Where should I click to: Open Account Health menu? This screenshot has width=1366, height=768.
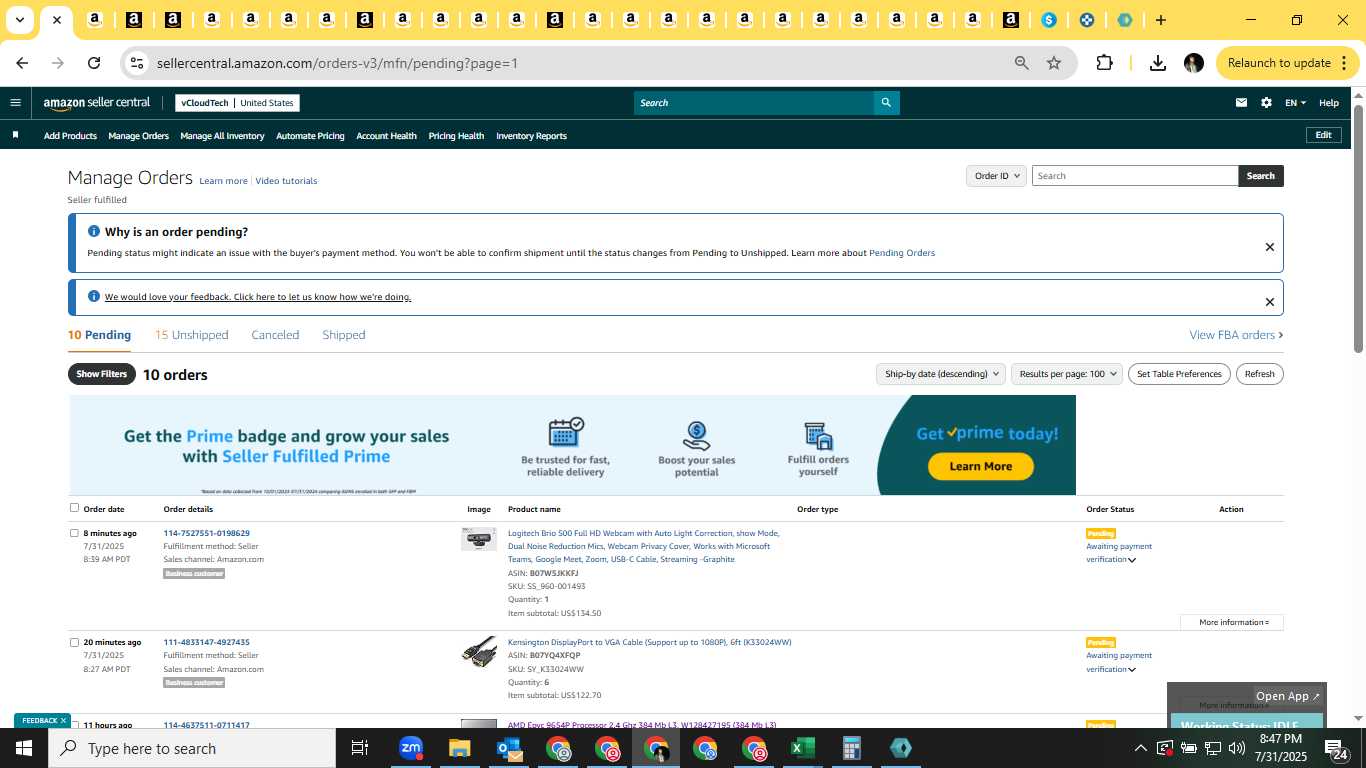(x=386, y=136)
